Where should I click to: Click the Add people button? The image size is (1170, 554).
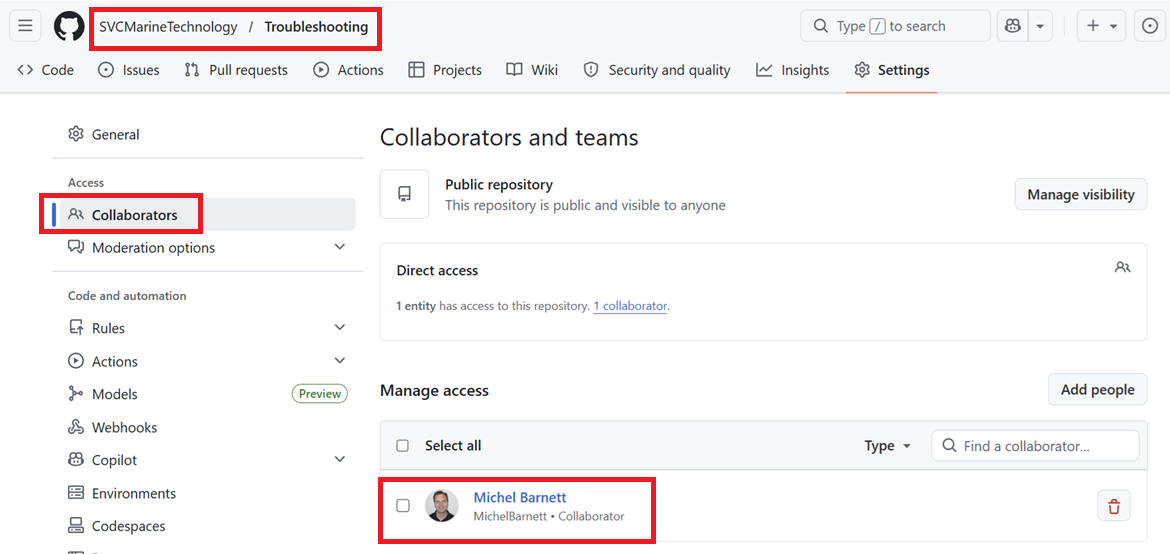1098,390
